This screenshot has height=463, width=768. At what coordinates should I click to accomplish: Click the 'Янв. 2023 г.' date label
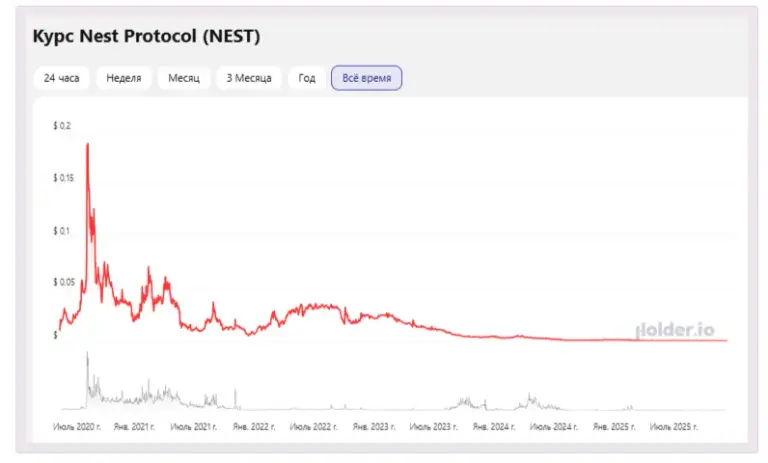(x=374, y=427)
